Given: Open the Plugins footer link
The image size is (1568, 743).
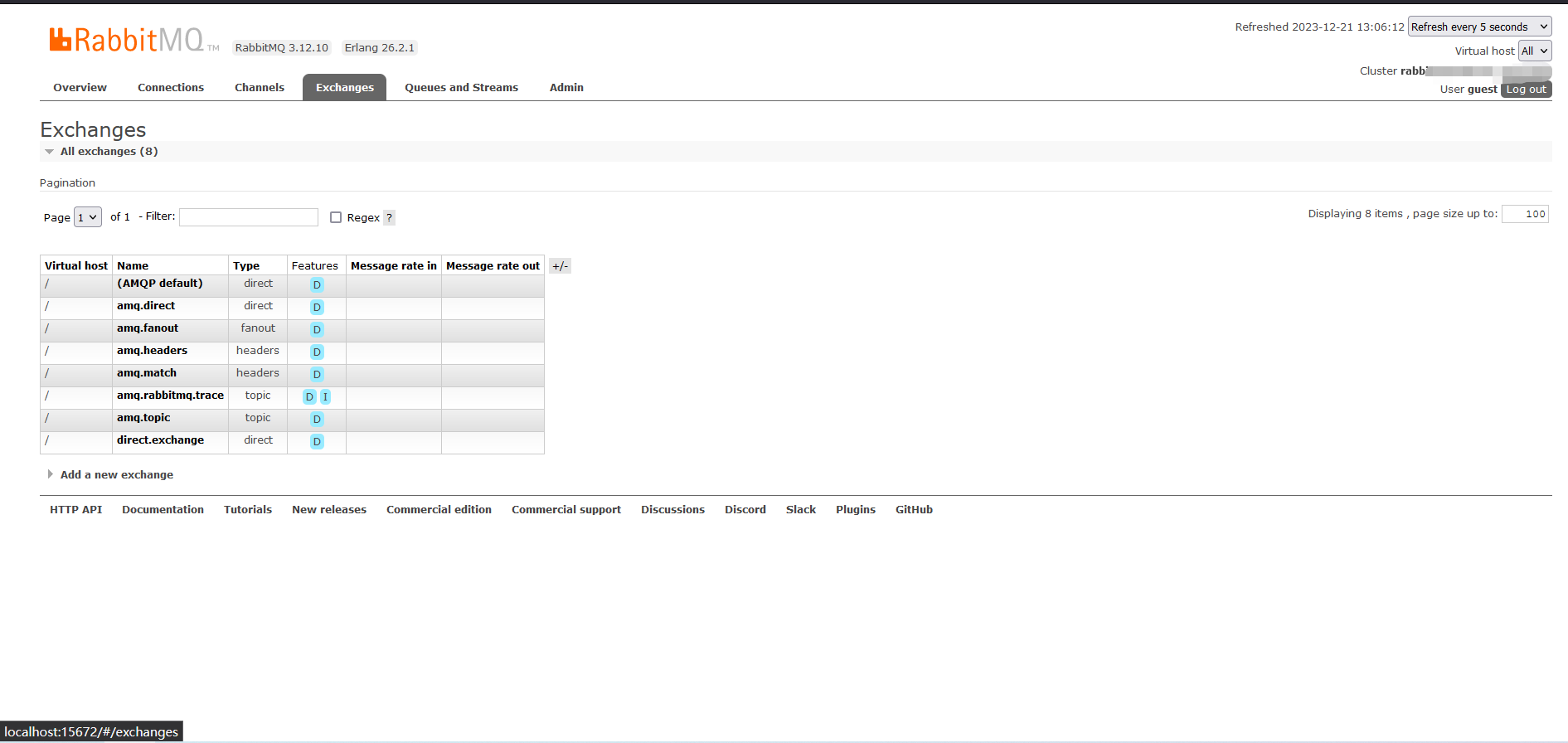Looking at the screenshot, I should [x=856, y=510].
